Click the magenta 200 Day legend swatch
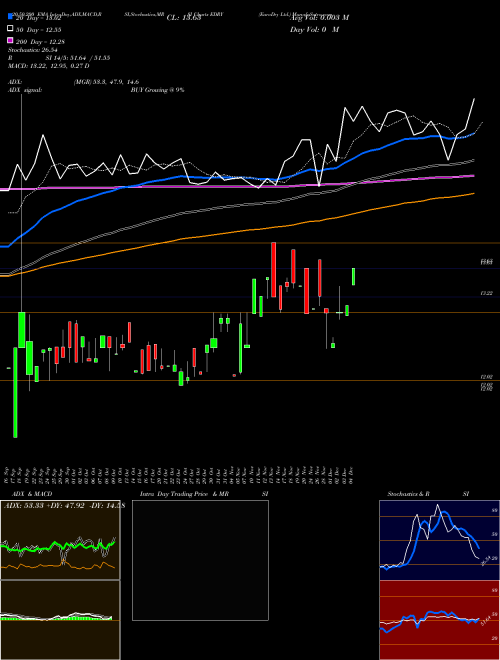 point(11,41)
